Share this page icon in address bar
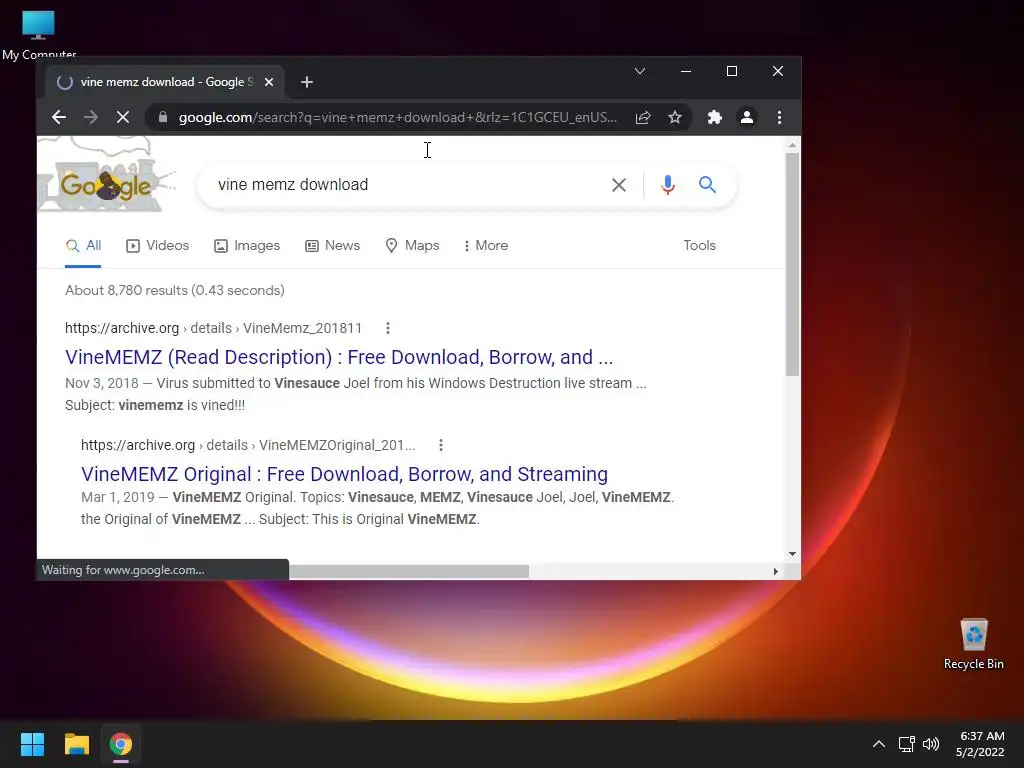This screenshot has width=1024, height=768. pos(643,118)
